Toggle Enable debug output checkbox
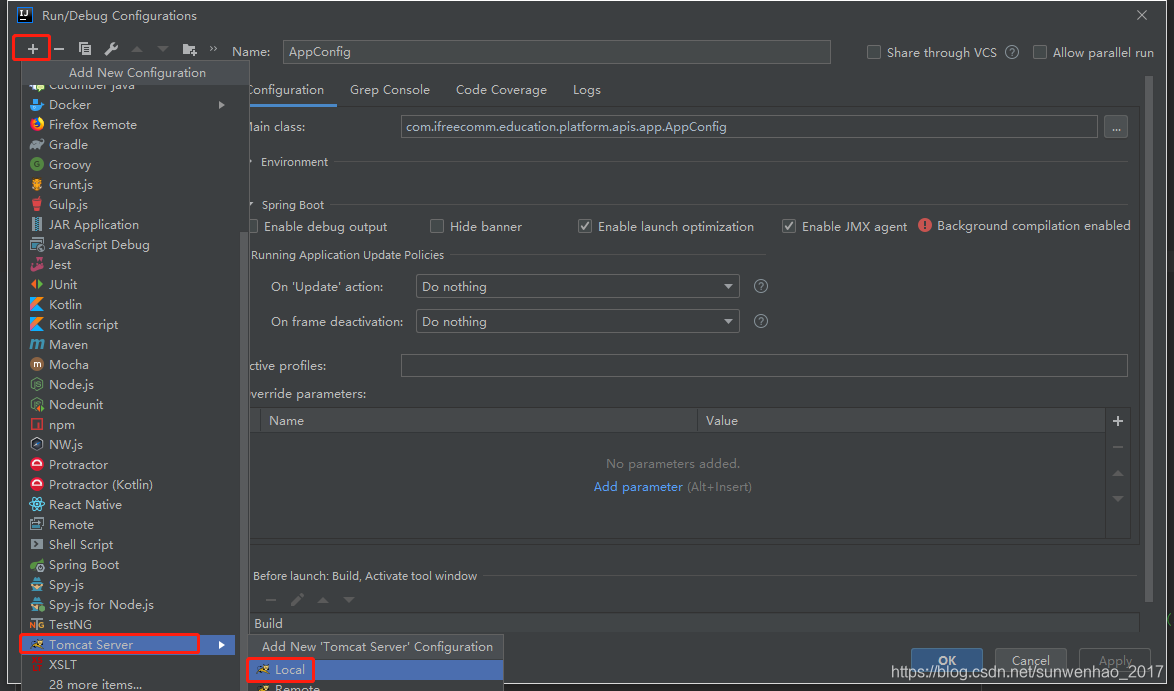 coord(254,226)
